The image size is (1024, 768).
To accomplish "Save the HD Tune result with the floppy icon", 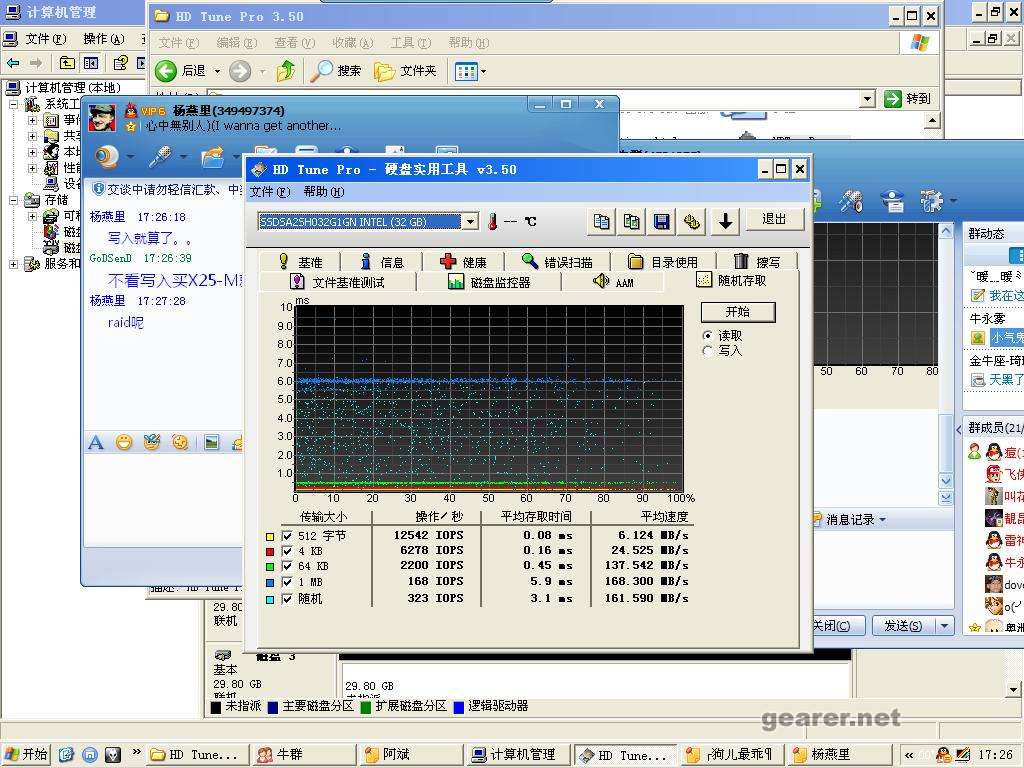I will [x=661, y=222].
